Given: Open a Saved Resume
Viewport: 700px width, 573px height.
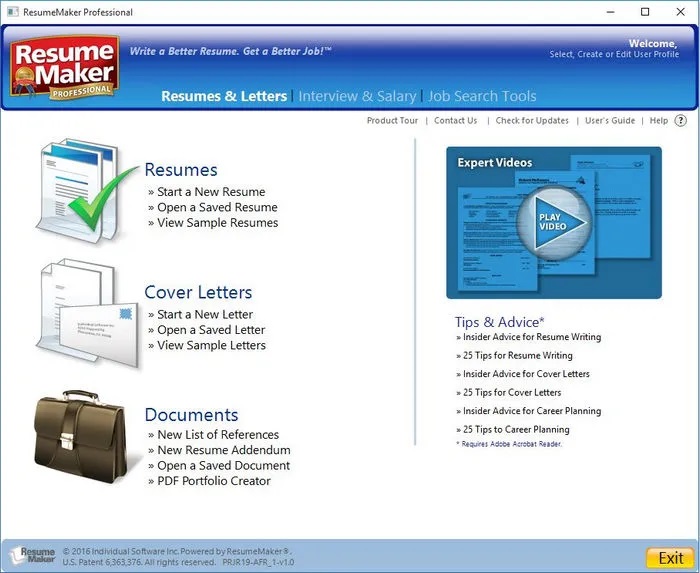Looking at the screenshot, I should pos(217,208).
